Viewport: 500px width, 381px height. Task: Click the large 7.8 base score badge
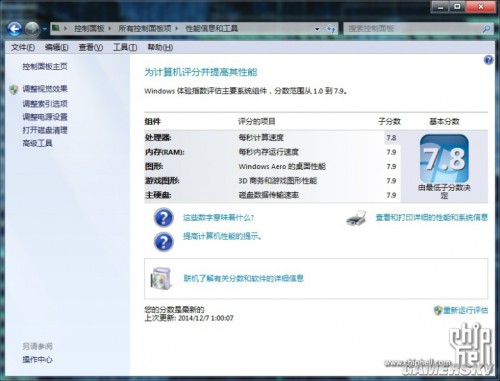point(444,159)
